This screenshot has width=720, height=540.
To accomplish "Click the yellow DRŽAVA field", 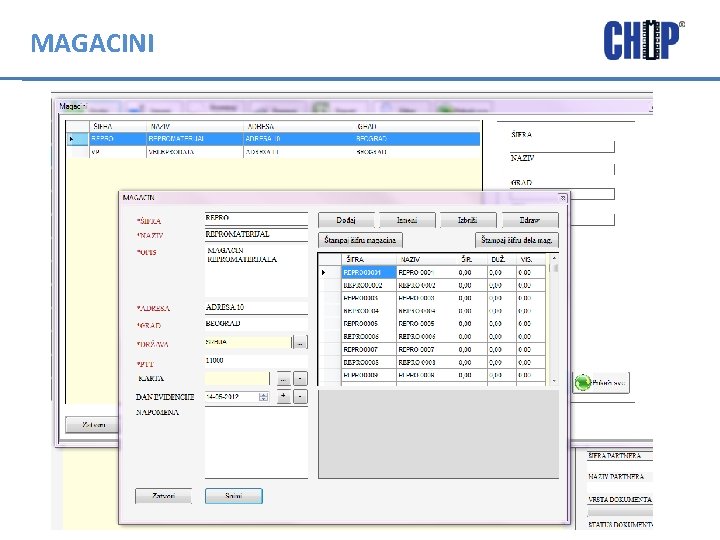I will point(248,342).
